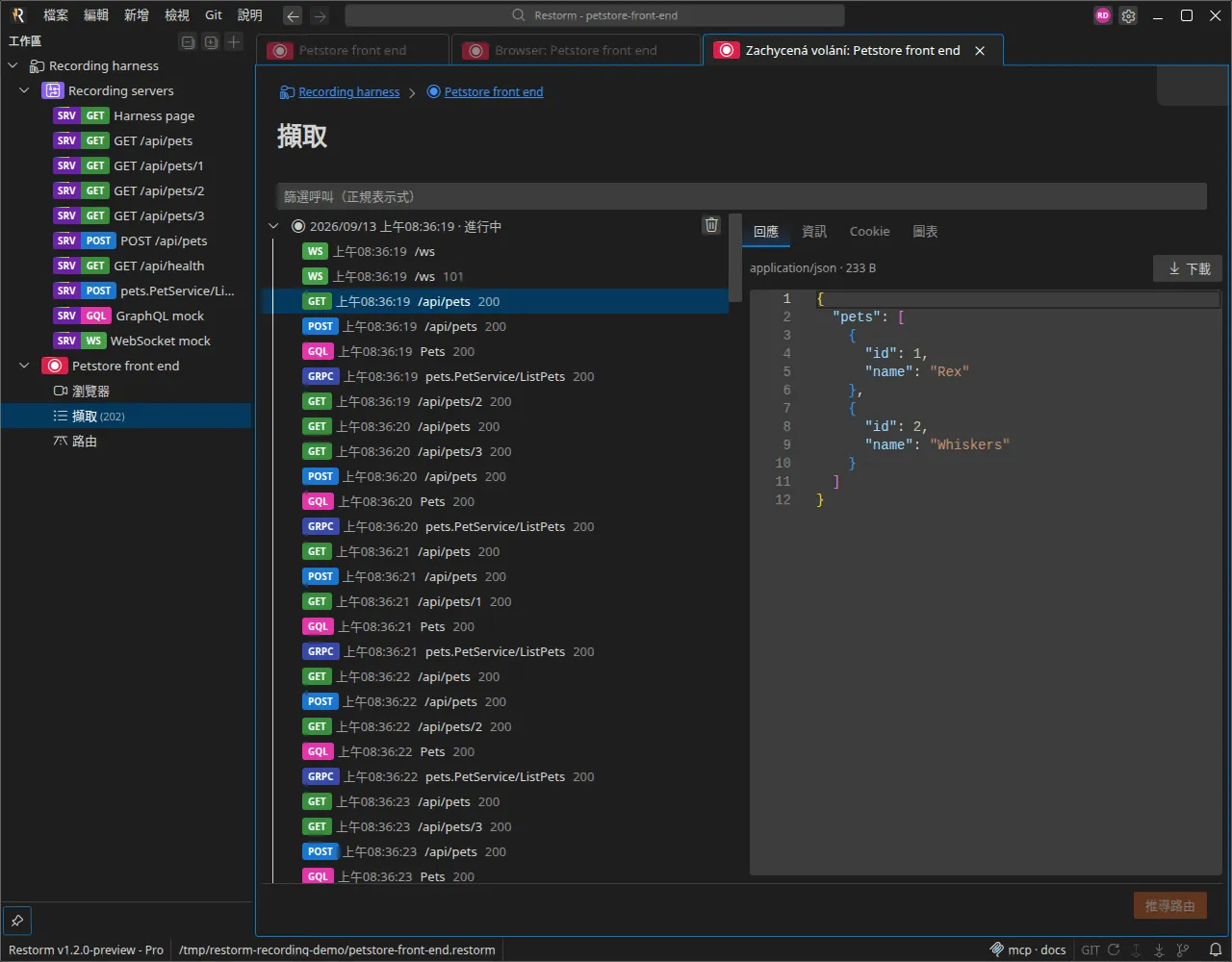1232x962 pixels.
Task: Select pets.PetService/Li... server in the tree
Action: pos(125,291)
